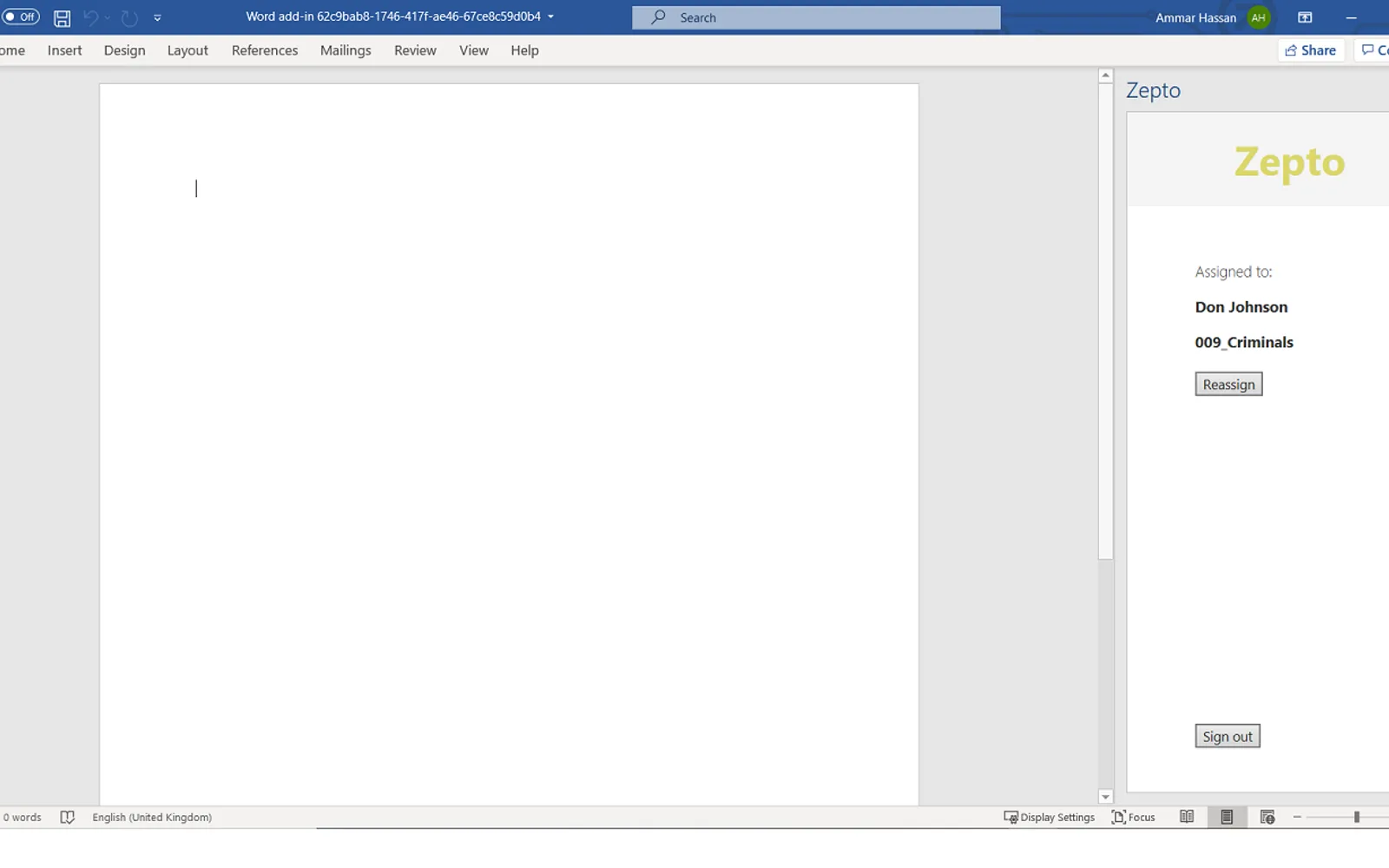Click the Reassign button in Zepto pane
The width and height of the screenshot is (1389, 868).
coord(1228,384)
